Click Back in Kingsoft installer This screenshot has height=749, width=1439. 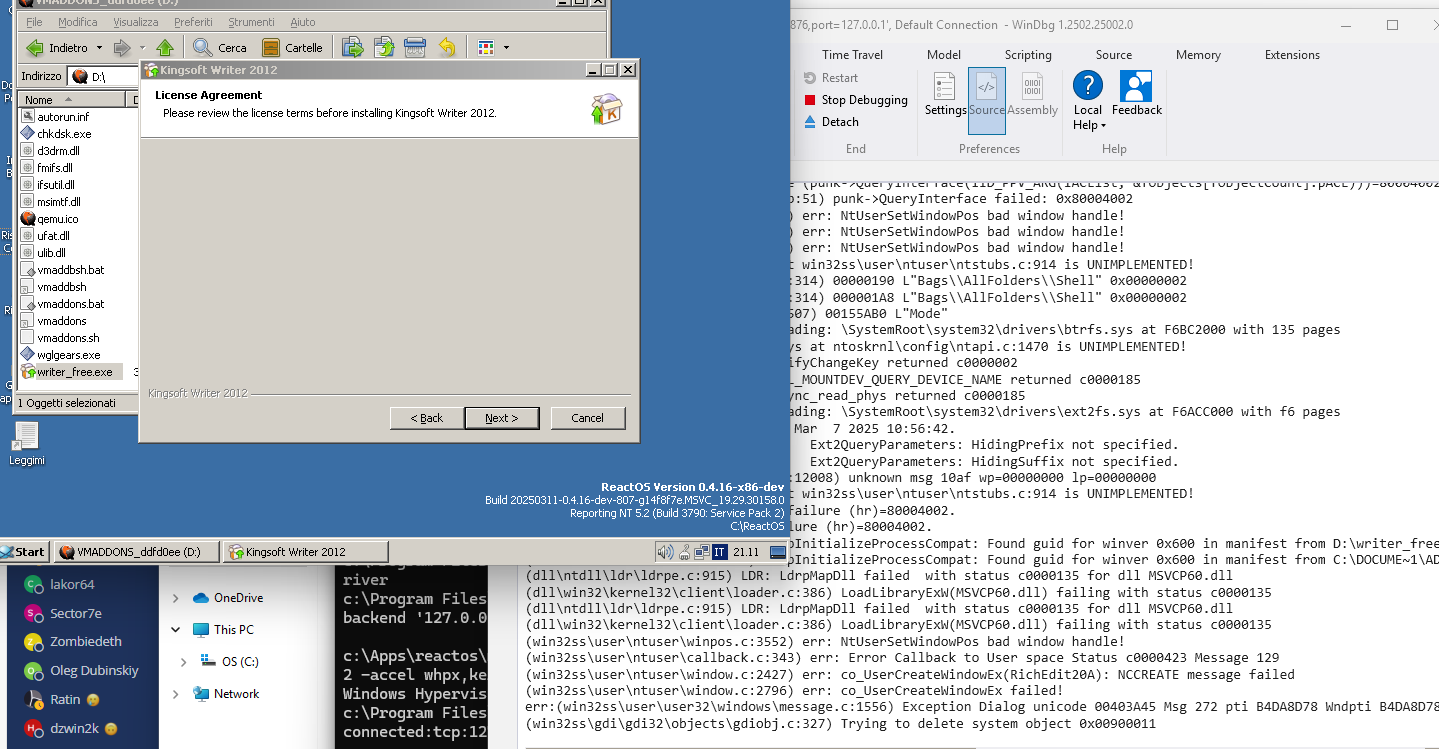pos(427,418)
